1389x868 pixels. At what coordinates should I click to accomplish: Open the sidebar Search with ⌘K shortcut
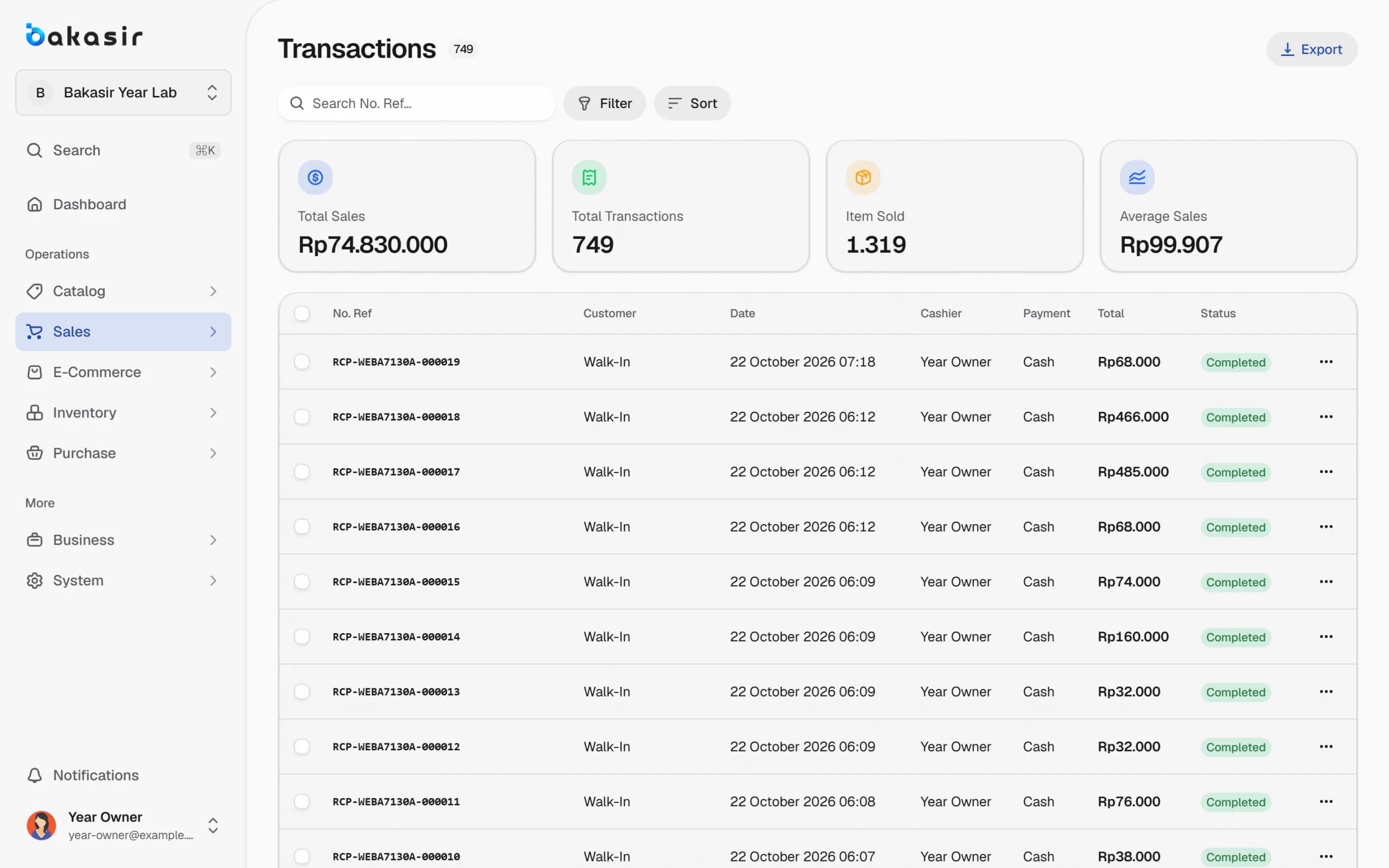[123, 150]
